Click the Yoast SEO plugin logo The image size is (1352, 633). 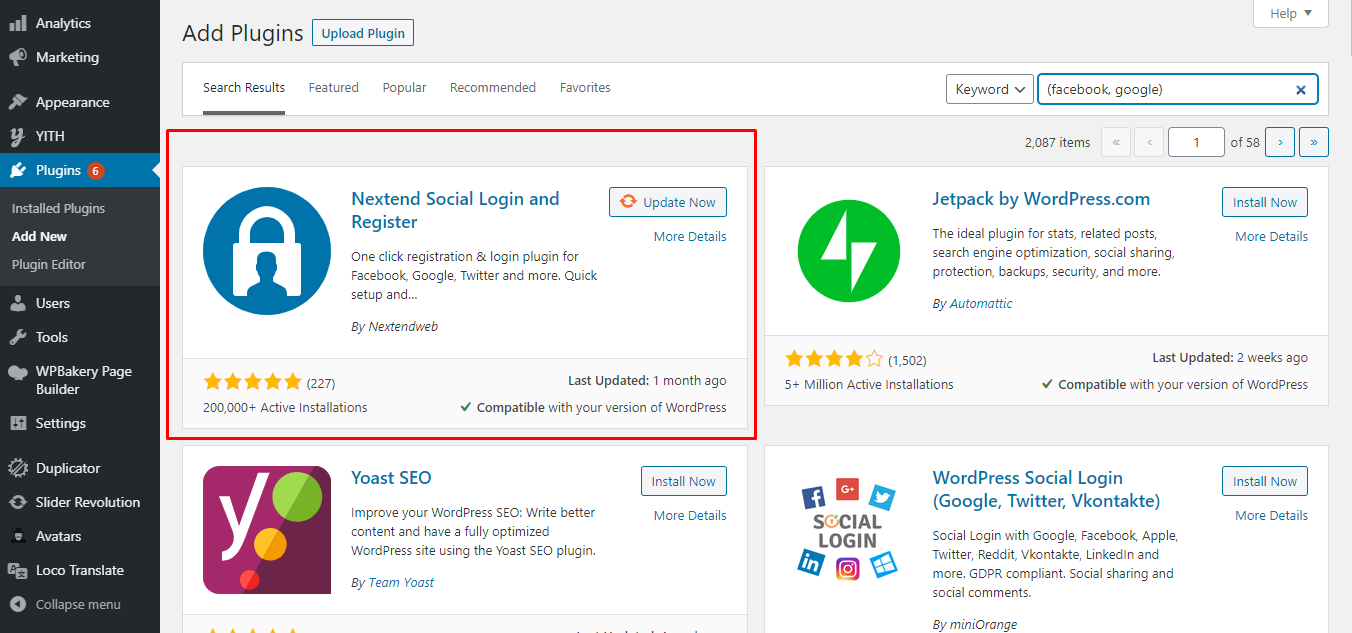coord(267,530)
